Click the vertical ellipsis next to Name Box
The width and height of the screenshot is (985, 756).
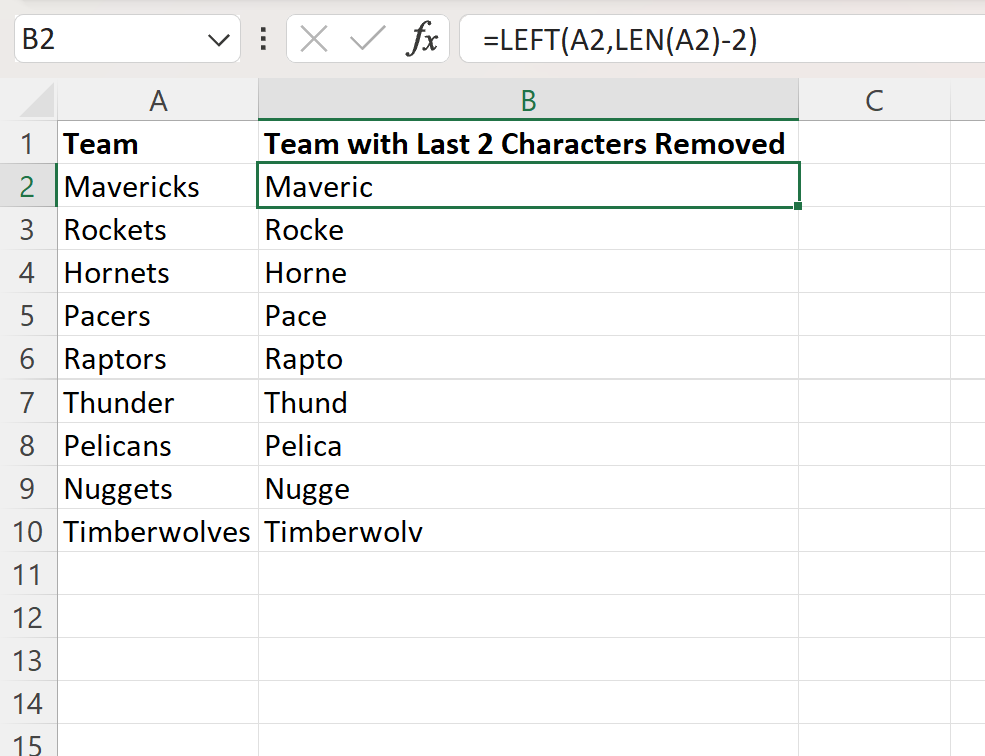(262, 39)
